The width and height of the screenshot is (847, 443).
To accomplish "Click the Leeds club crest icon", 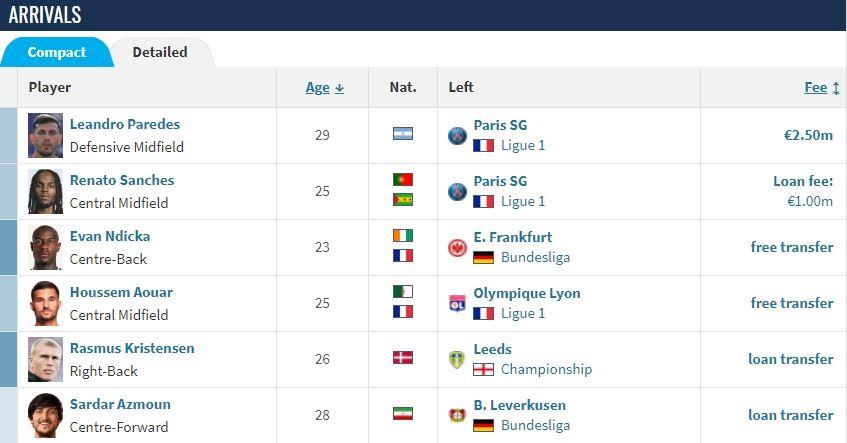I will pyautogui.click(x=457, y=360).
